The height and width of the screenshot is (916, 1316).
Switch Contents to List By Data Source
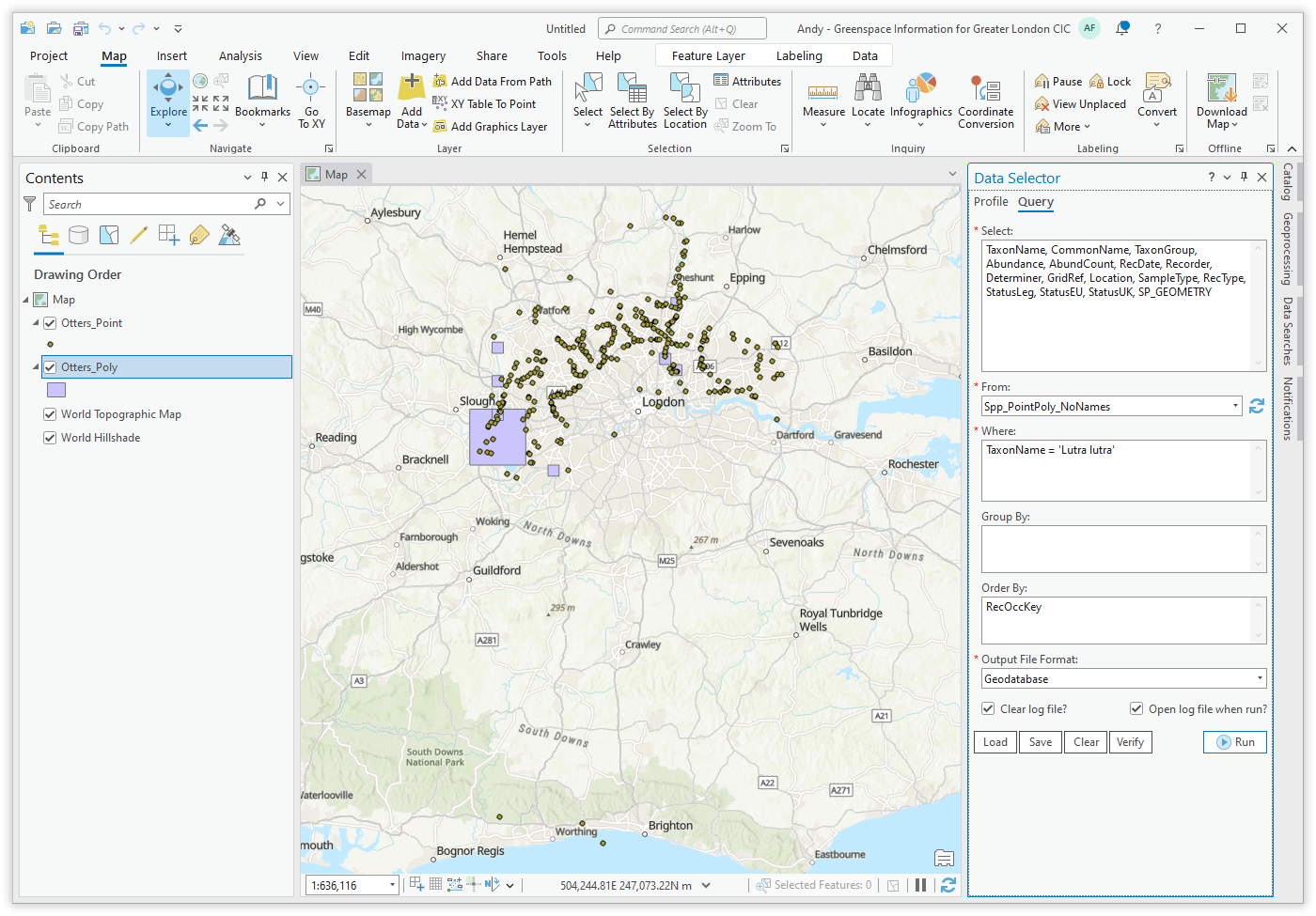click(x=79, y=235)
